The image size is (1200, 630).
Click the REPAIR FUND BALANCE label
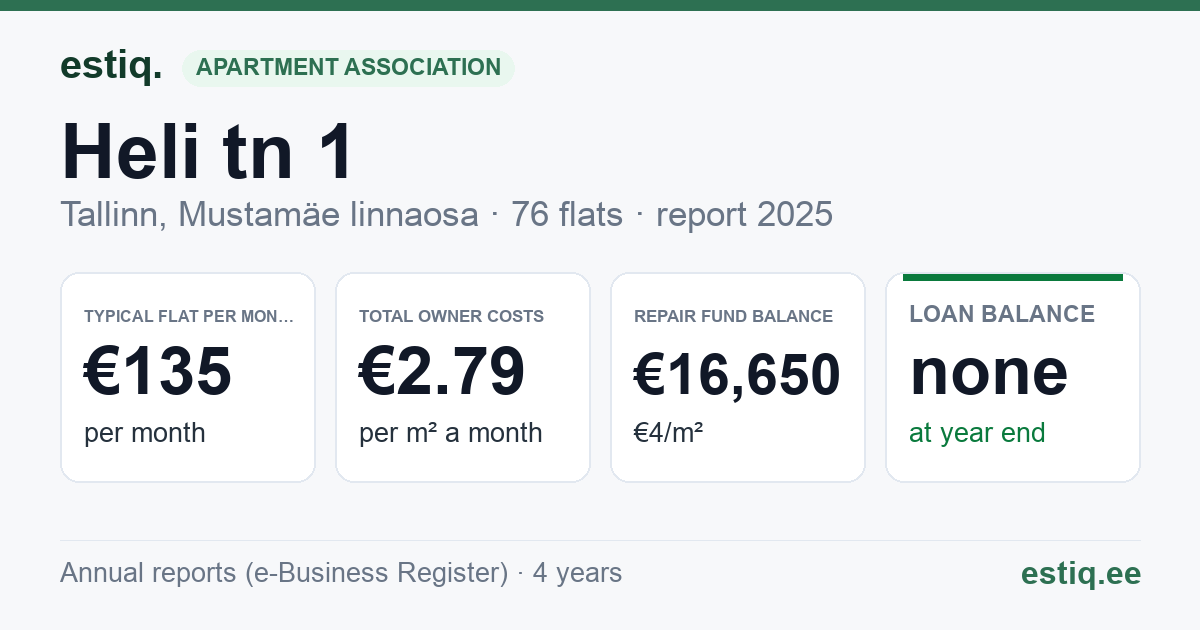[733, 316]
